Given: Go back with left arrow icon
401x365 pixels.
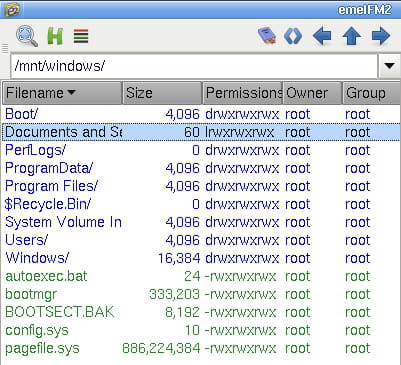Looking at the screenshot, I should tap(322, 36).
